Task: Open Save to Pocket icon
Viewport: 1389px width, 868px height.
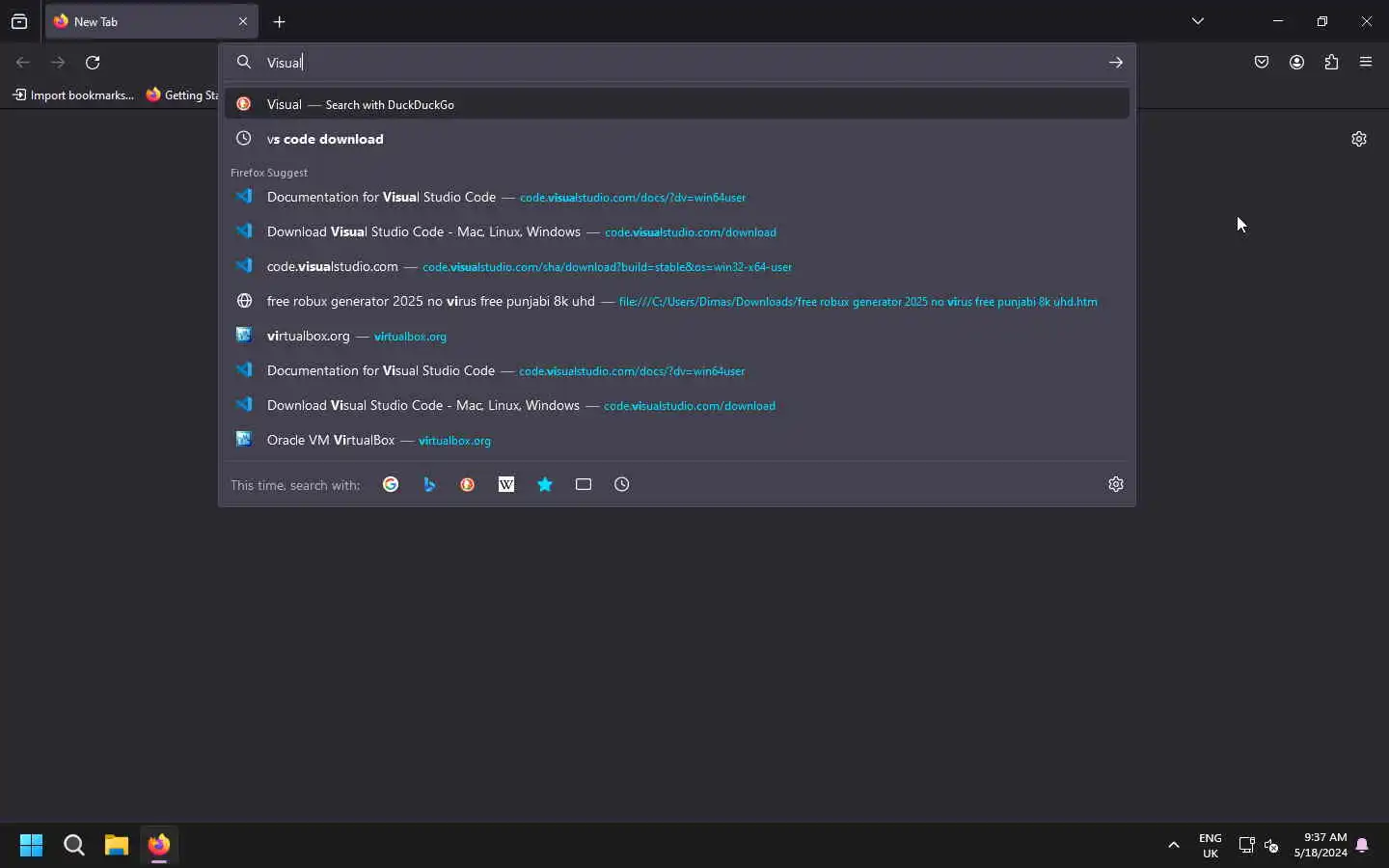Action: point(1262,63)
